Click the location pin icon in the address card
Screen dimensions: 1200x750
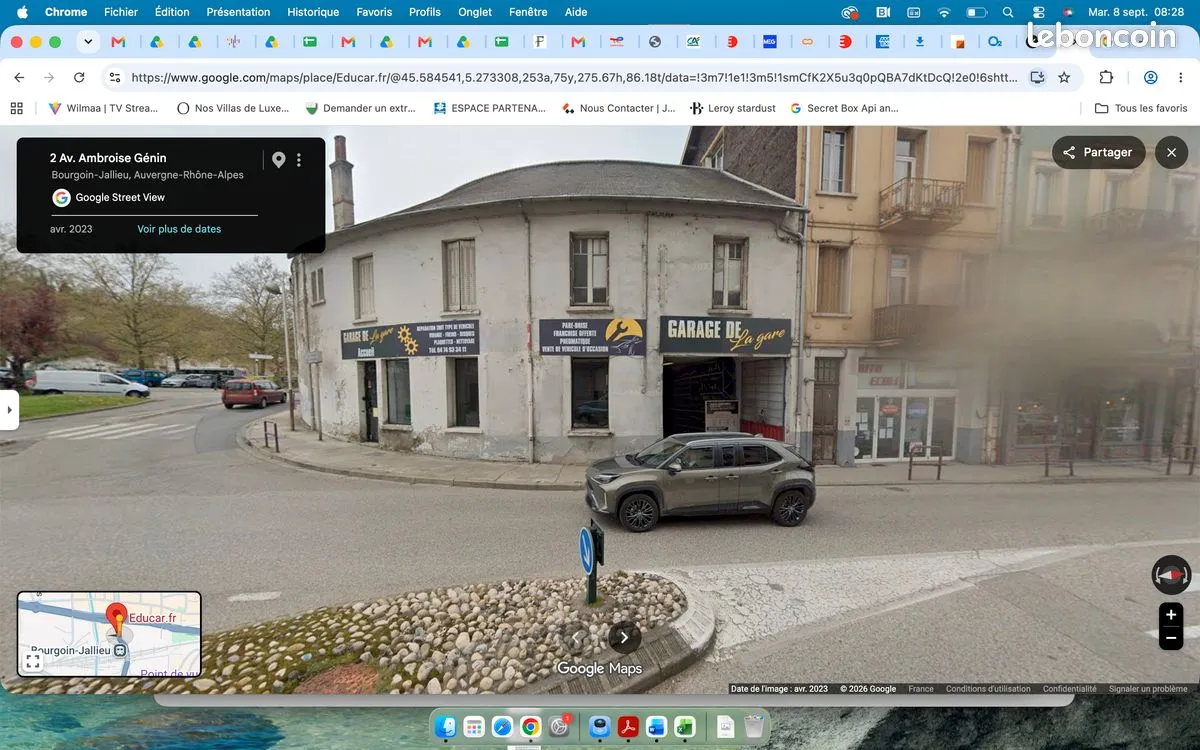278,160
